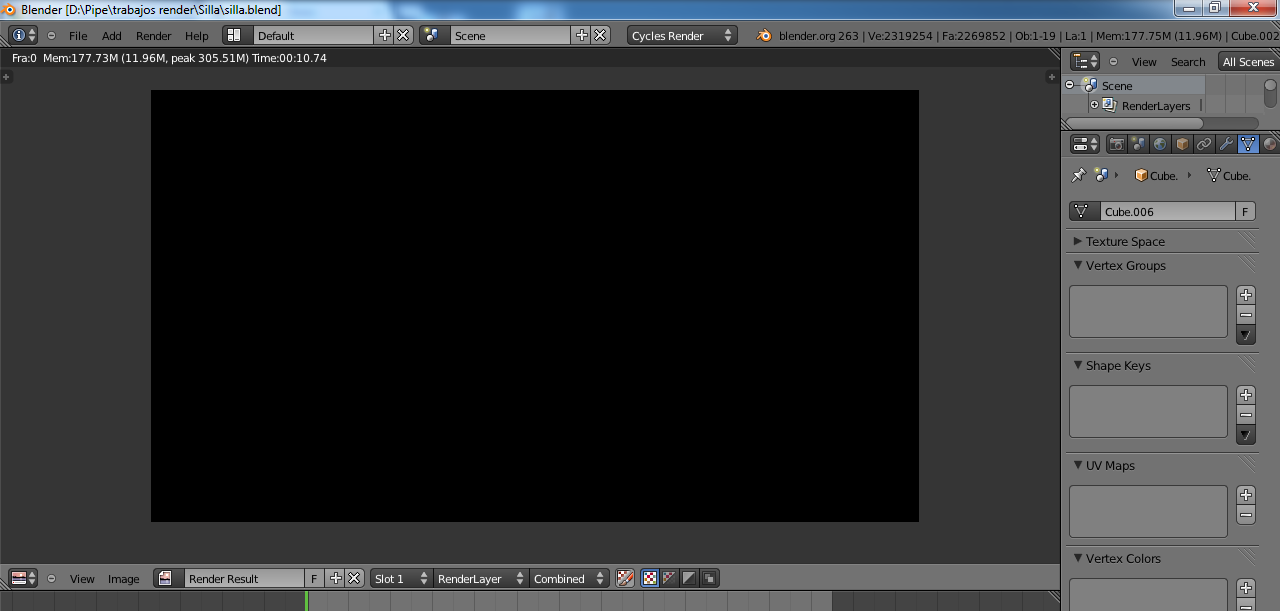Switch to Render properties tab
The image size is (1280, 611).
1117,144
